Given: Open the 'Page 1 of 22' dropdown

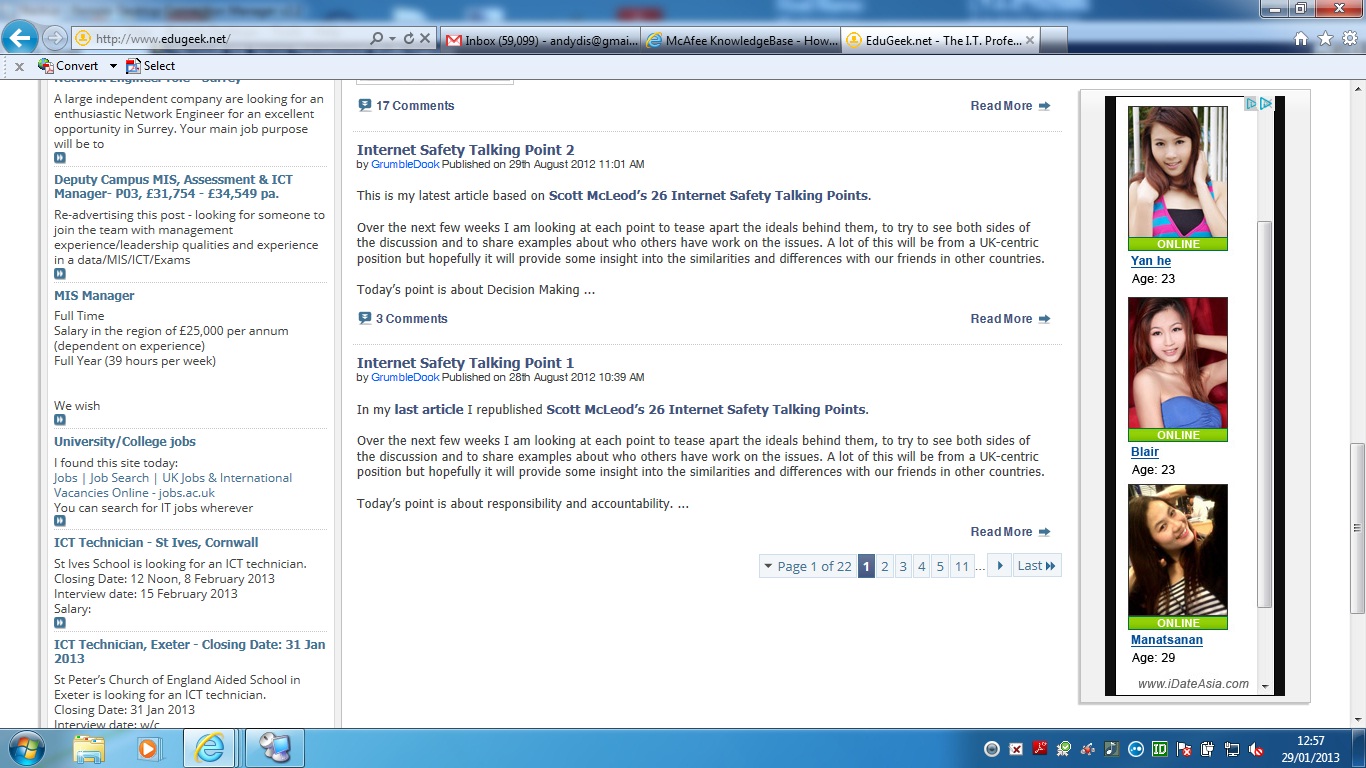Looking at the screenshot, I should coord(808,566).
